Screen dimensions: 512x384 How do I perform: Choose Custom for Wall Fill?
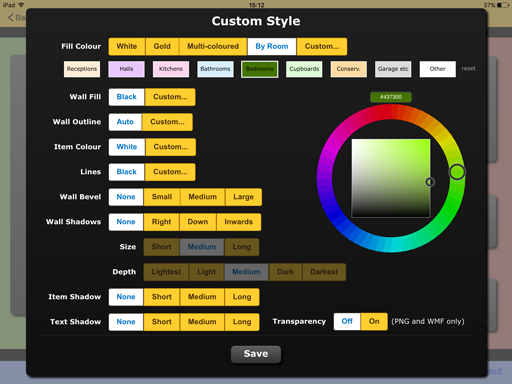(170, 97)
